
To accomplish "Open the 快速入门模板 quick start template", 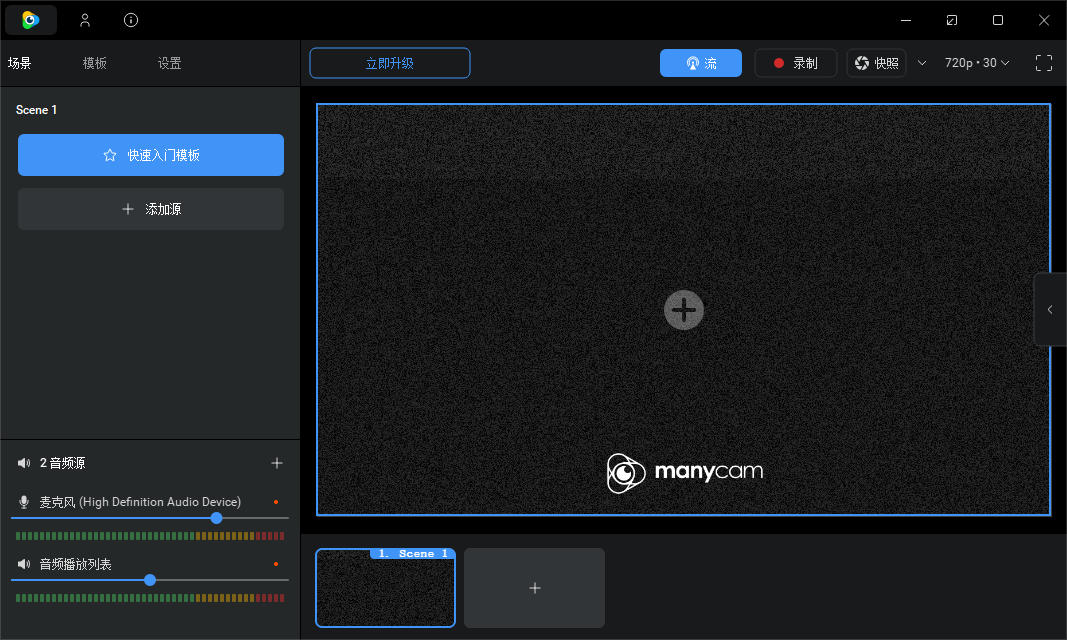I will (x=151, y=155).
